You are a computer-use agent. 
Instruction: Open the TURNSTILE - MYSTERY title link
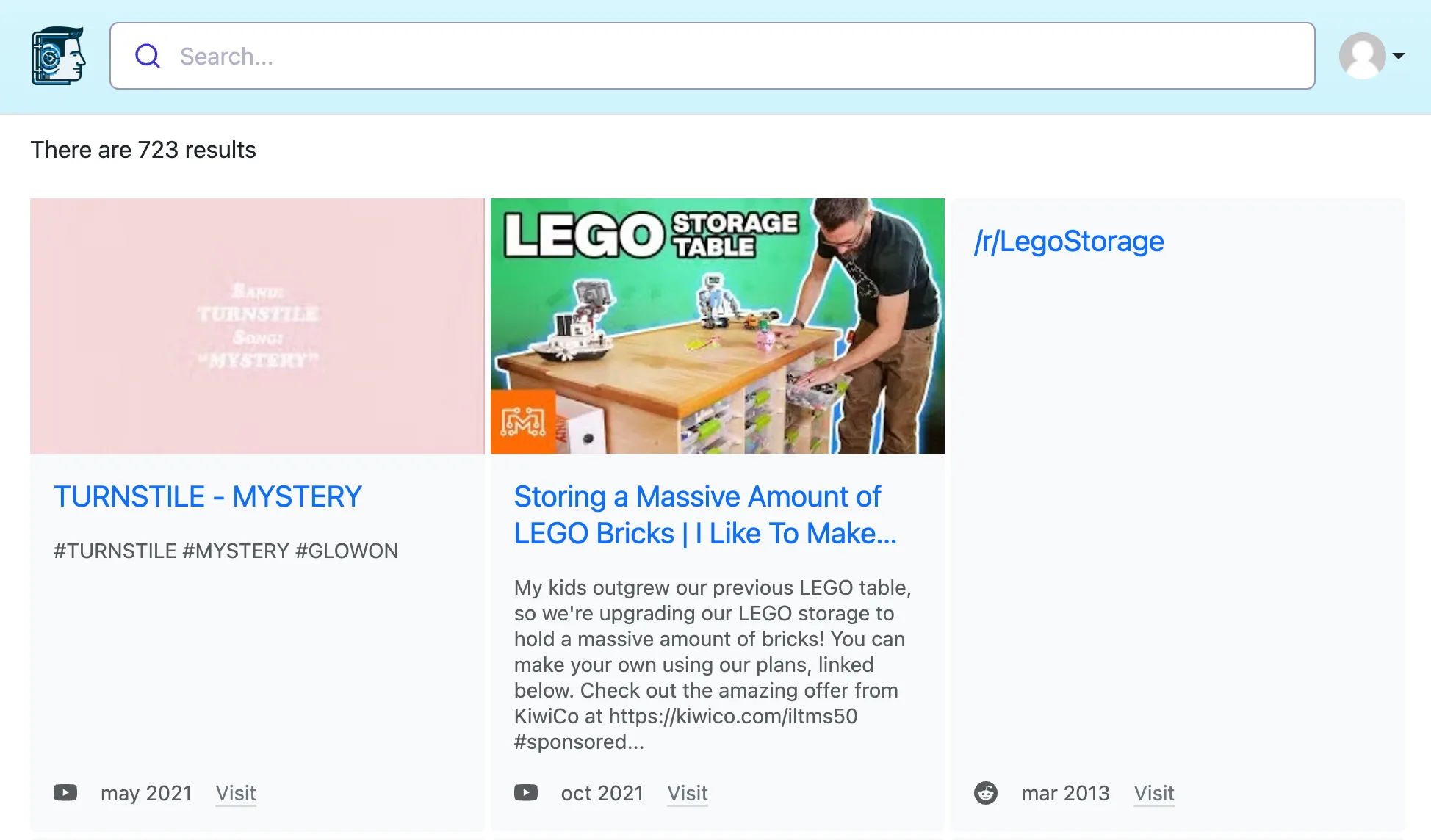(x=208, y=496)
